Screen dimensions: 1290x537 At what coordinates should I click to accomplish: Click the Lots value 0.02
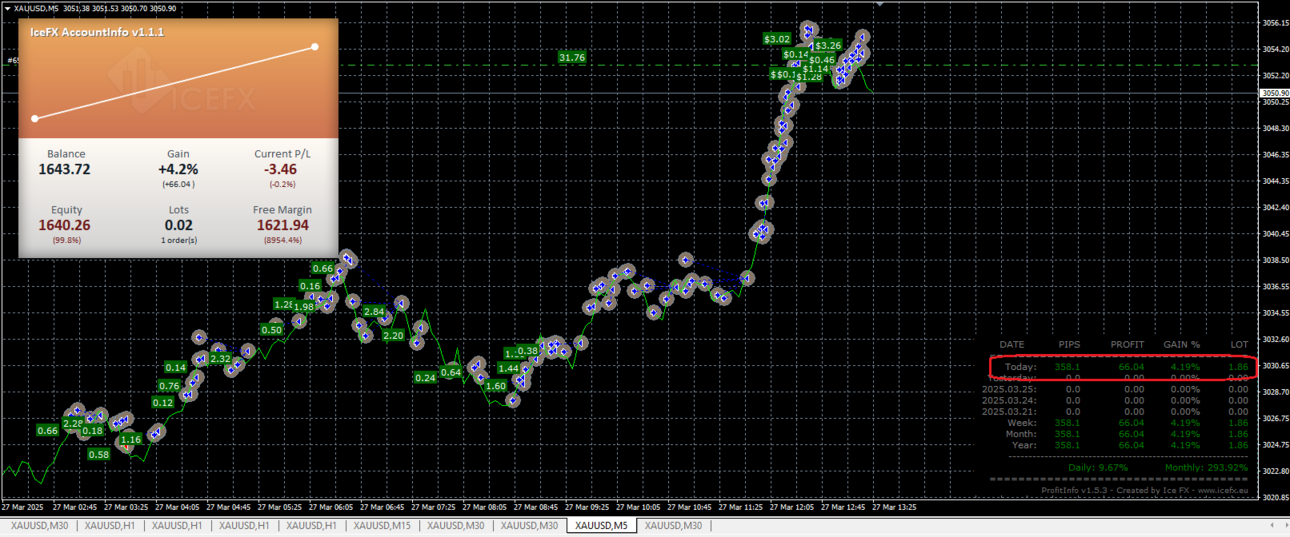click(178, 225)
